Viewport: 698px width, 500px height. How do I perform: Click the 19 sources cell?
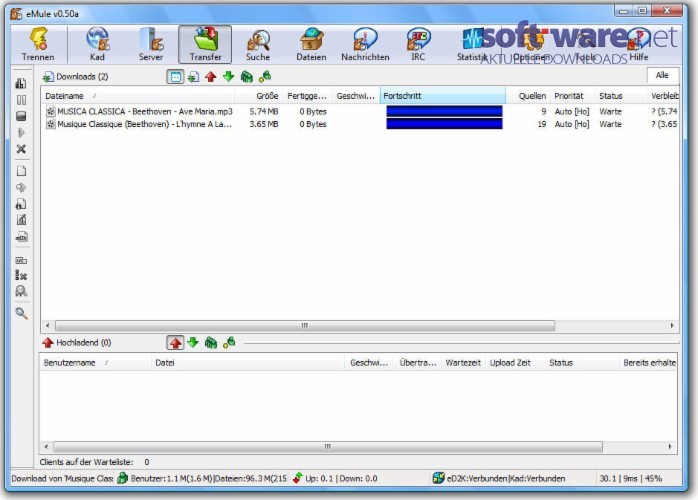pyautogui.click(x=541, y=124)
